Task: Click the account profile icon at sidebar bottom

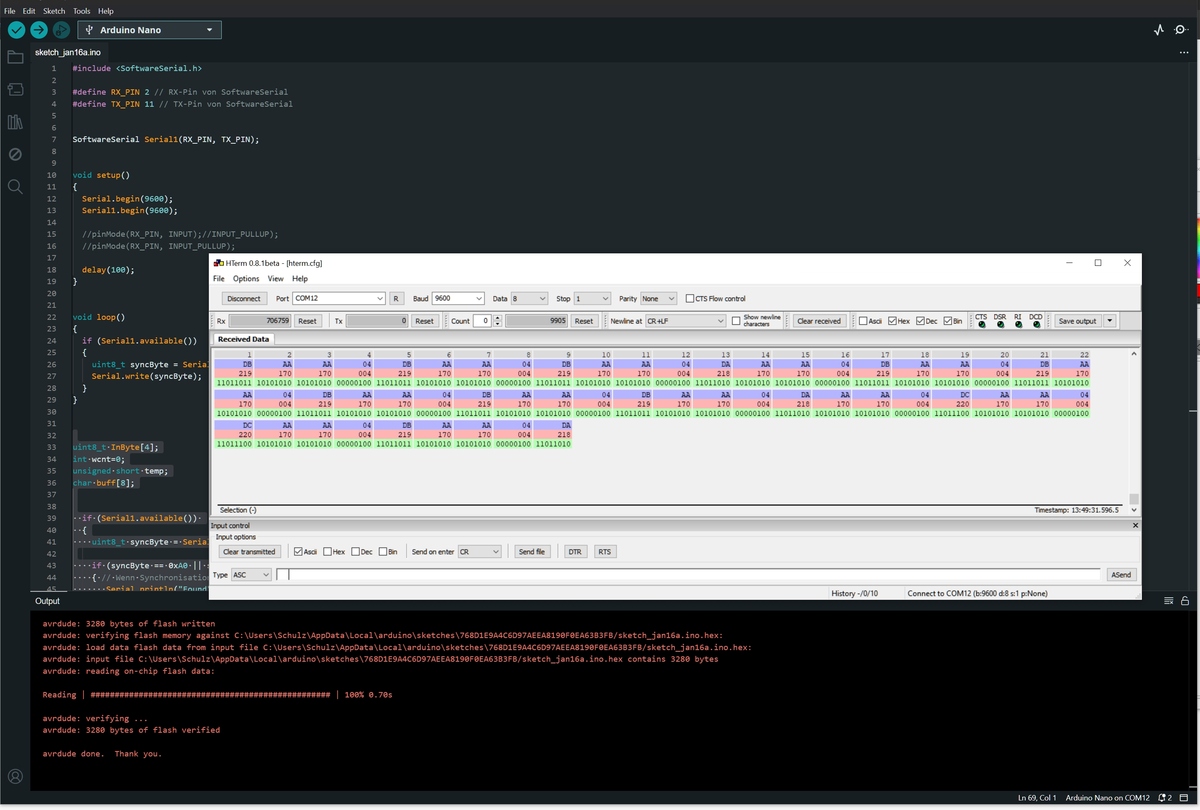Action: pyautogui.click(x=15, y=776)
